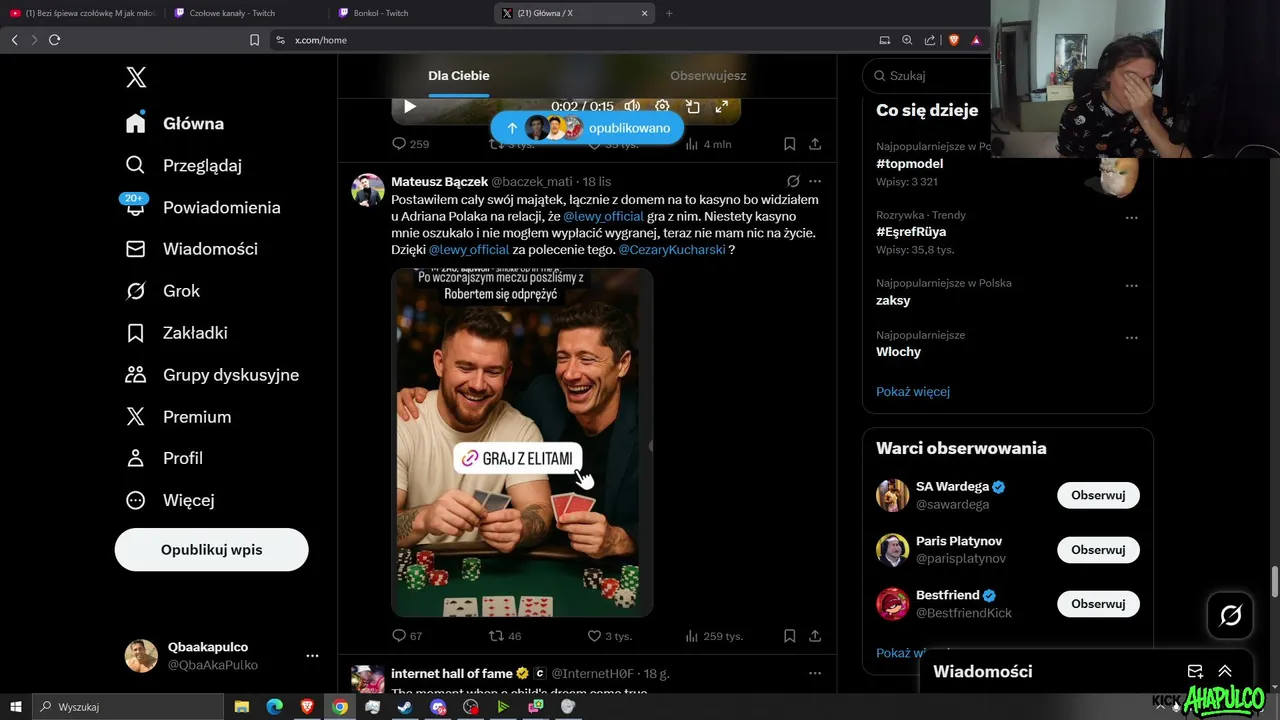Like Mateusz Bączek post (3 tys.)

click(x=609, y=636)
